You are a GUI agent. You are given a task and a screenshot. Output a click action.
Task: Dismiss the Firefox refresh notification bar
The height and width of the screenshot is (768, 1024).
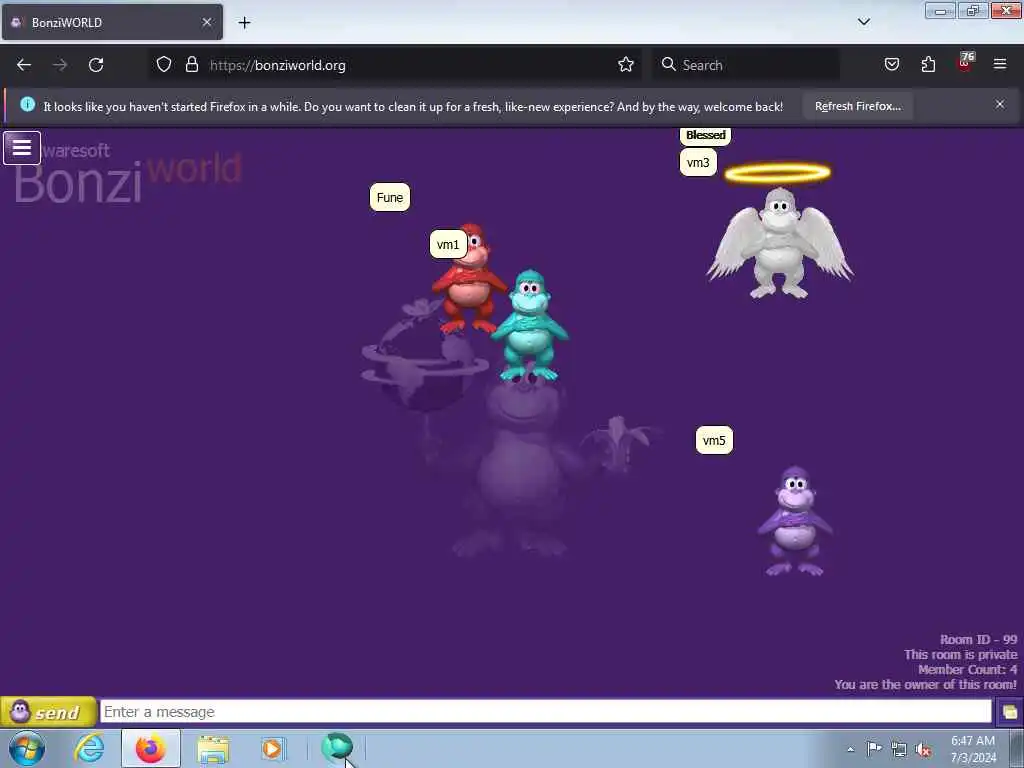(1000, 104)
